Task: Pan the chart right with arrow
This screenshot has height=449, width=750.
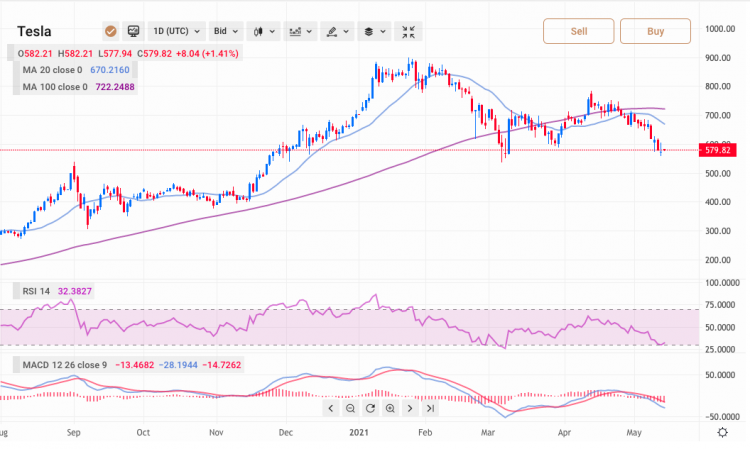Action: coord(410,408)
